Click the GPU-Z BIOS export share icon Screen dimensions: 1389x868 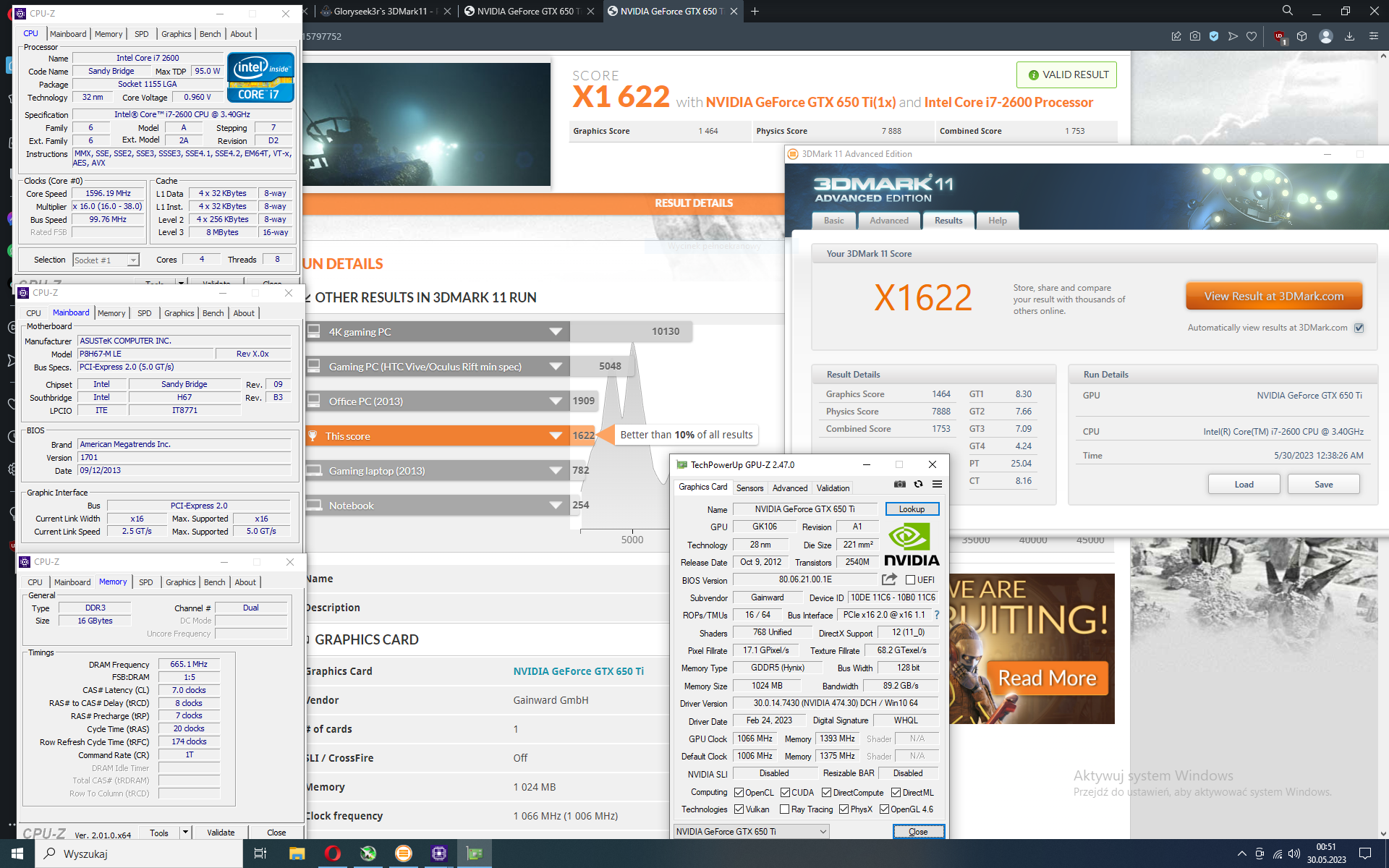(889, 579)
